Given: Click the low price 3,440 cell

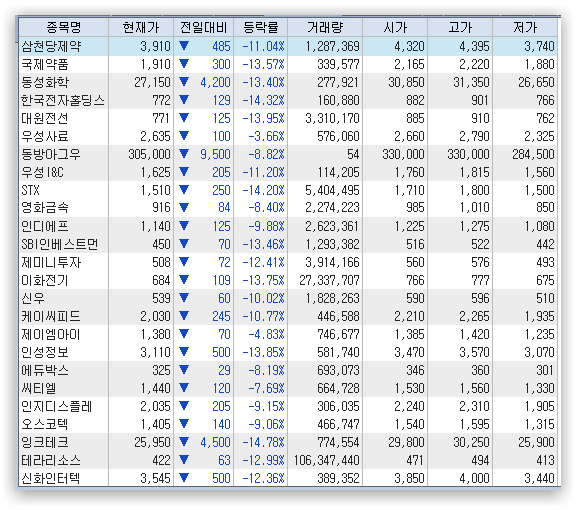Looking at the screenshot, I should (539, 478).
